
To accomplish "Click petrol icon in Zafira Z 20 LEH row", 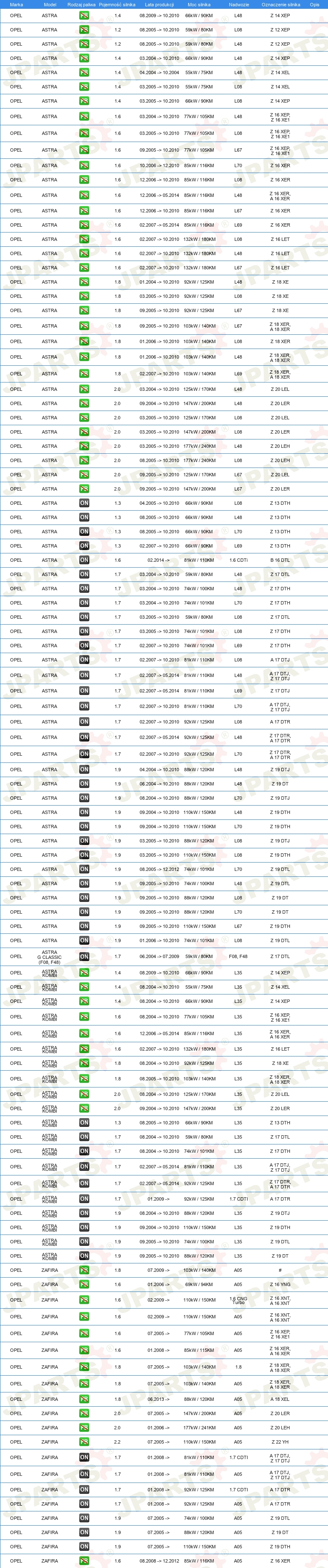I will pos(84,1427).
